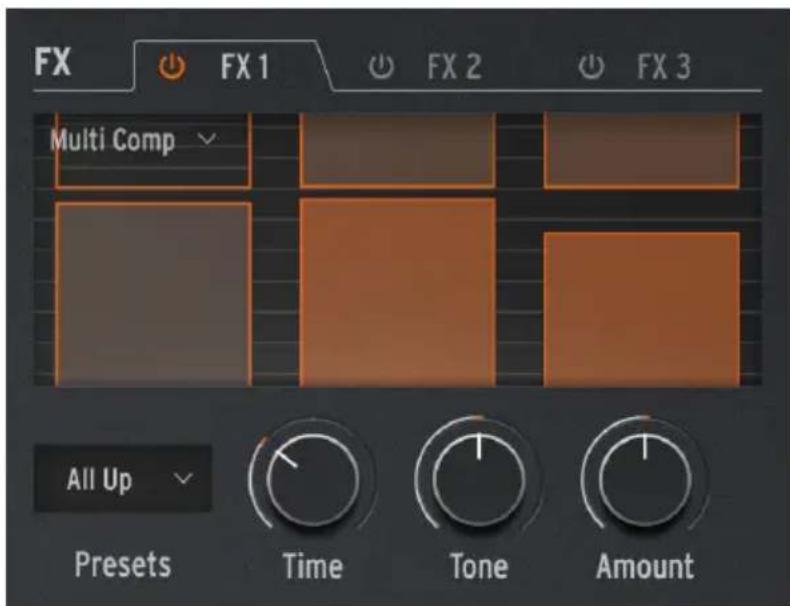Click the Presets label

123,564
